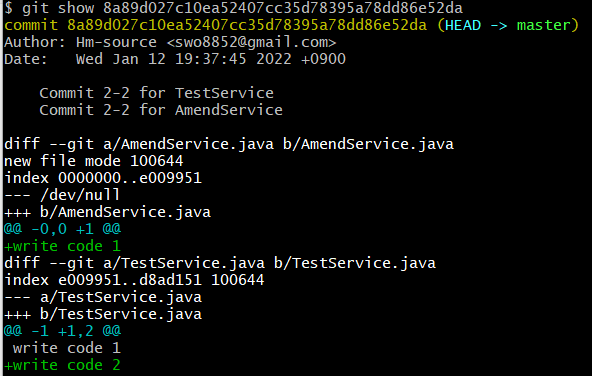Click 'index 0000000..e009951' line

pyautogui.click(x=103, y=178)
